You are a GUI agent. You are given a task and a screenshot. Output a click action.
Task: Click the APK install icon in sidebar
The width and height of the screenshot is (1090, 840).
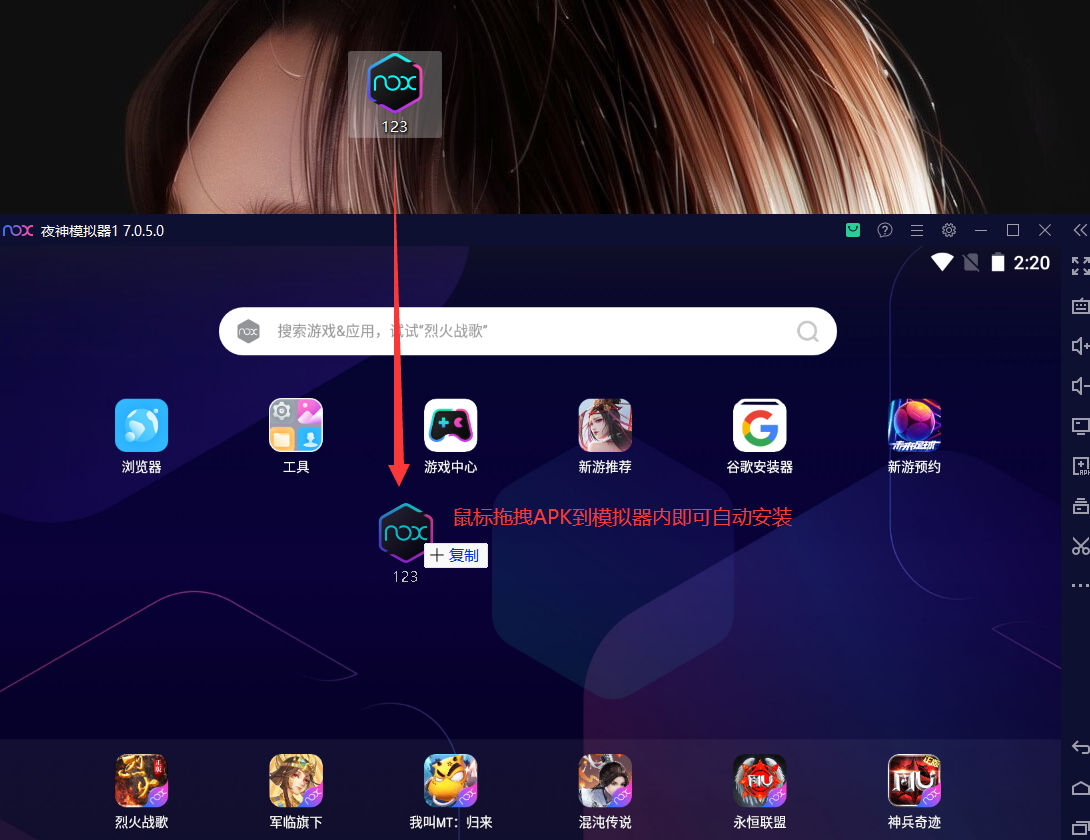(1080, 466)
